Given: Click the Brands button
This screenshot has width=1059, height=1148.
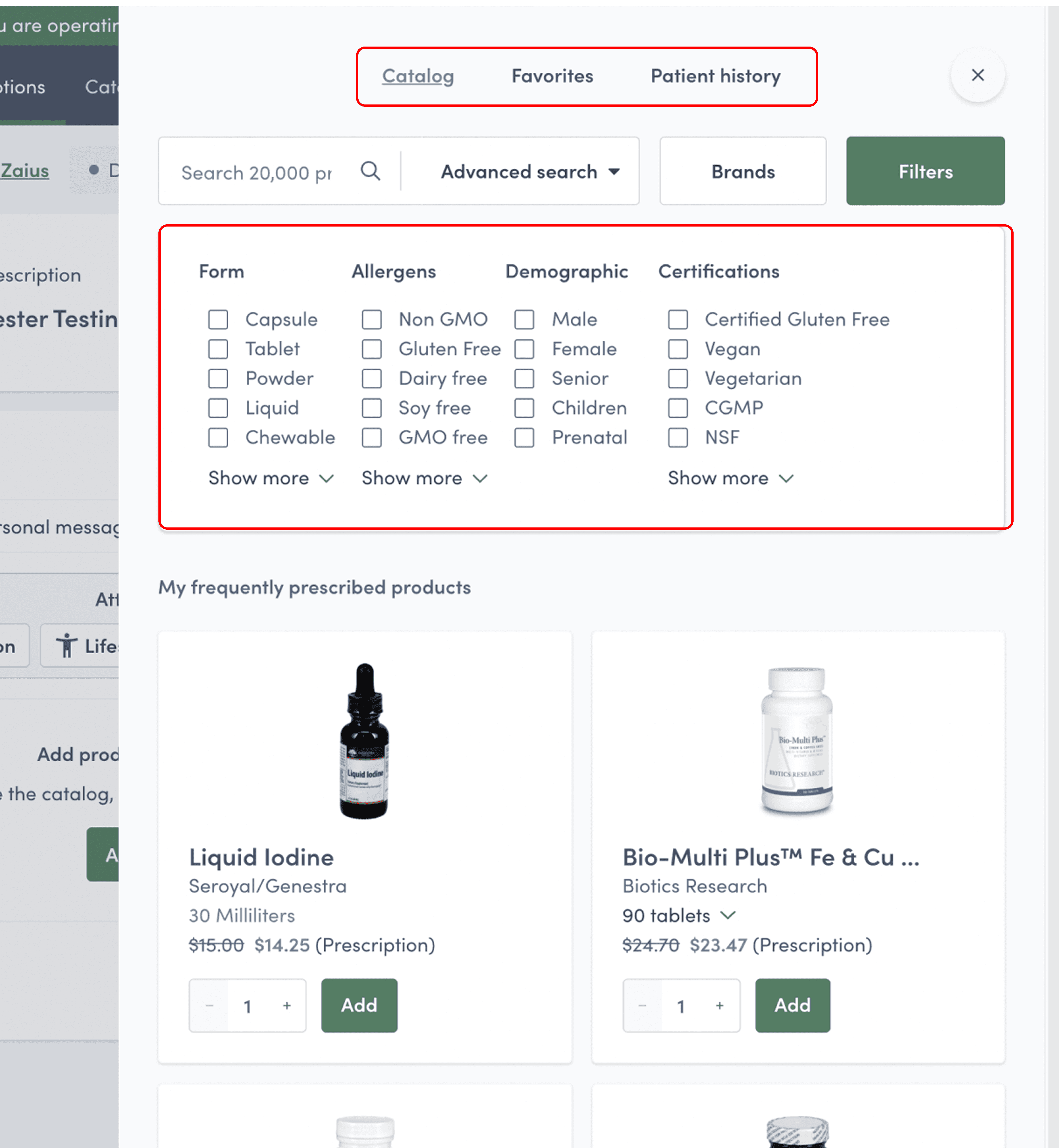Looking at the screenshot, I should click(x=743, y=171).
